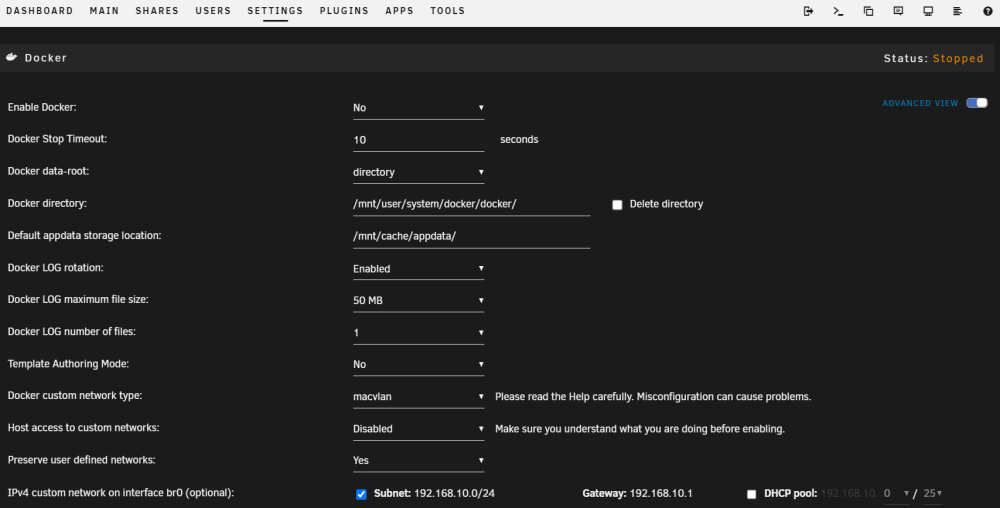The image size is (1000, 508).
Task: Click the Gateway 192.168.10.1 text
Action: [637, 493]
